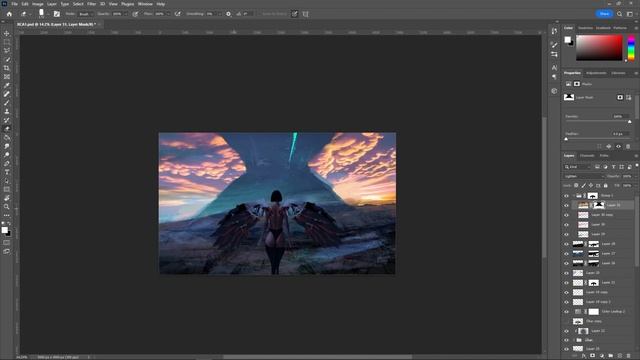Select the Move tool
The height and width of the screenshot is (360, 640).
click(x=7, y=33)
